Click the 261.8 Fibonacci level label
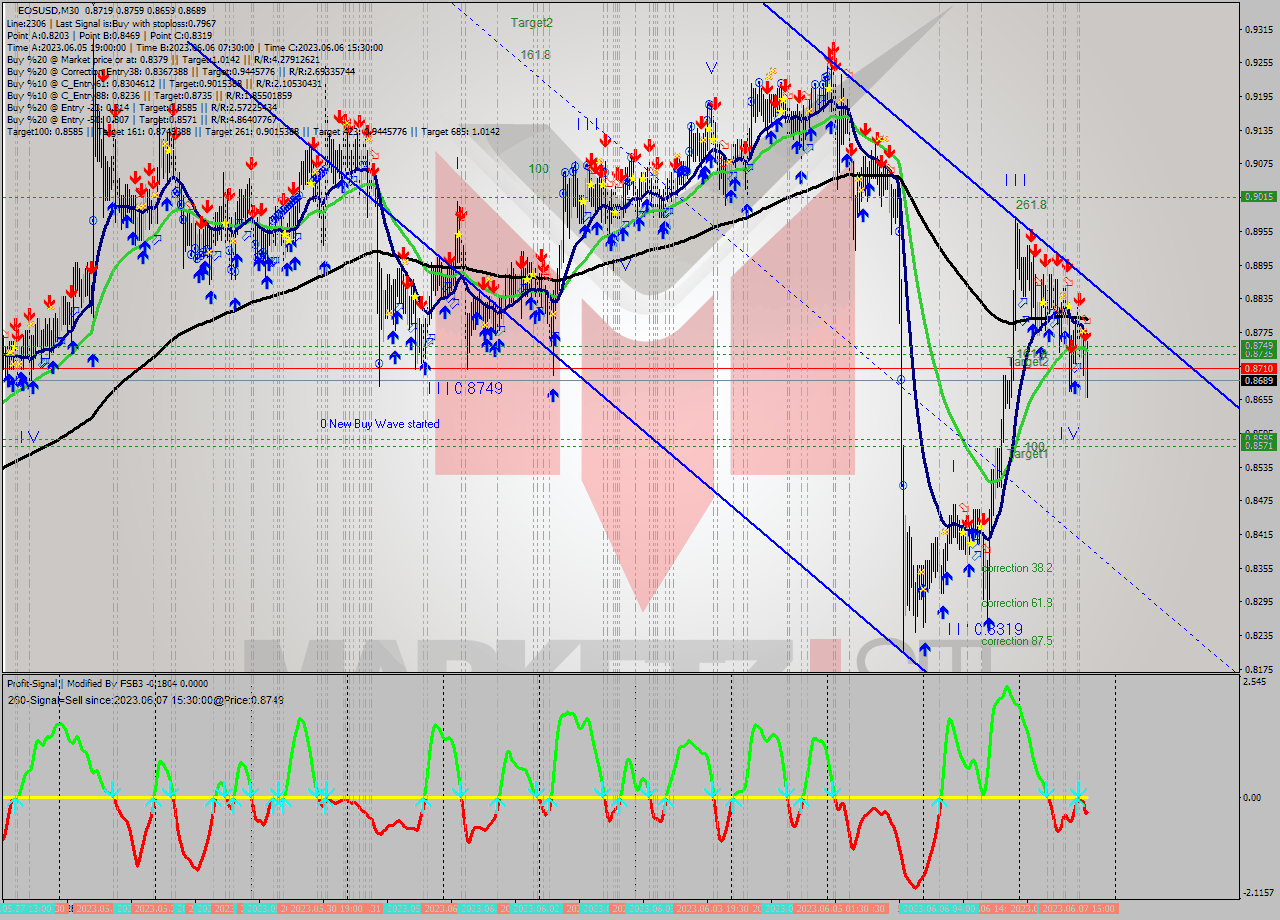This screenshot has width=1280, height=920. point(1030,204)
